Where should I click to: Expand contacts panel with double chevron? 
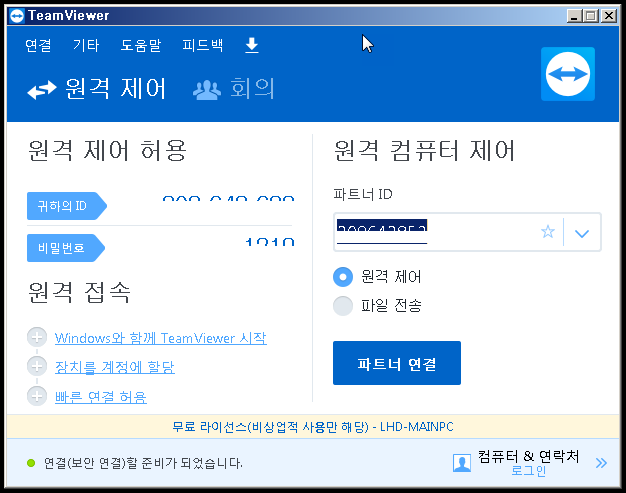(601, 463)
